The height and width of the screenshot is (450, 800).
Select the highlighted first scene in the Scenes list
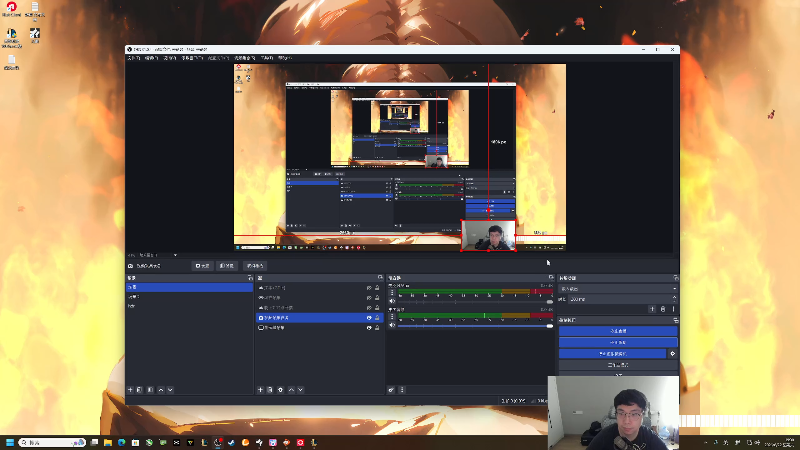(189, 288)
